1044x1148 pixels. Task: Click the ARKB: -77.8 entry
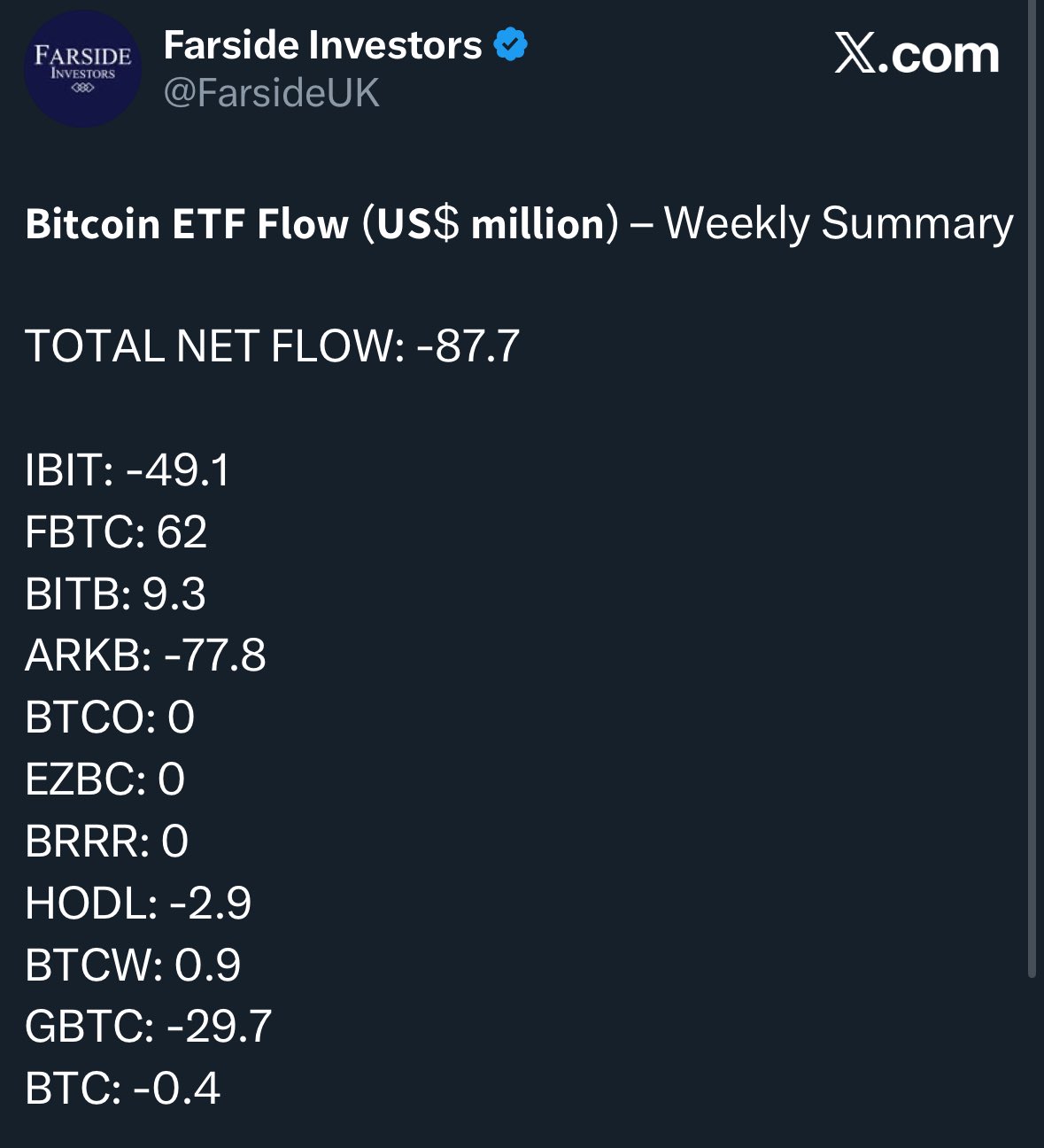pyautogui.click(x=145, y=655)
